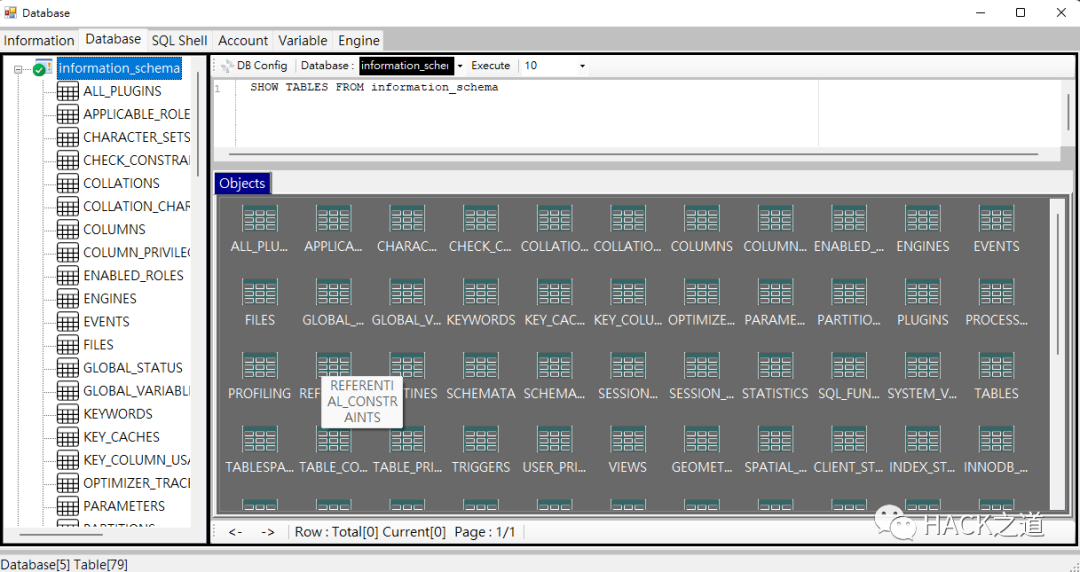Go to the previous page with <- button
This screenshot has width=1080, height=572.
(x=236, y=532)
